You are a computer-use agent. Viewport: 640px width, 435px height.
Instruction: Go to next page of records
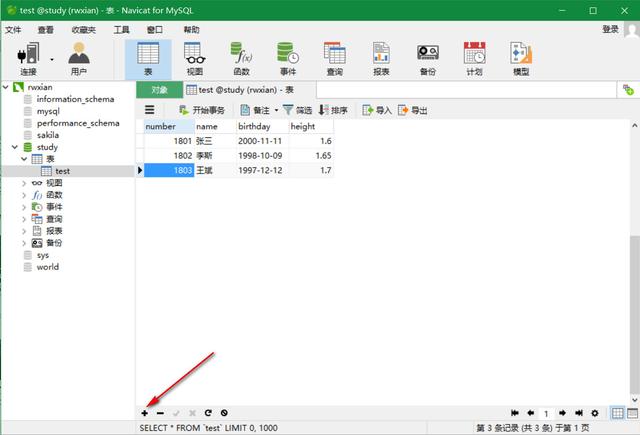tap(562, 413)
